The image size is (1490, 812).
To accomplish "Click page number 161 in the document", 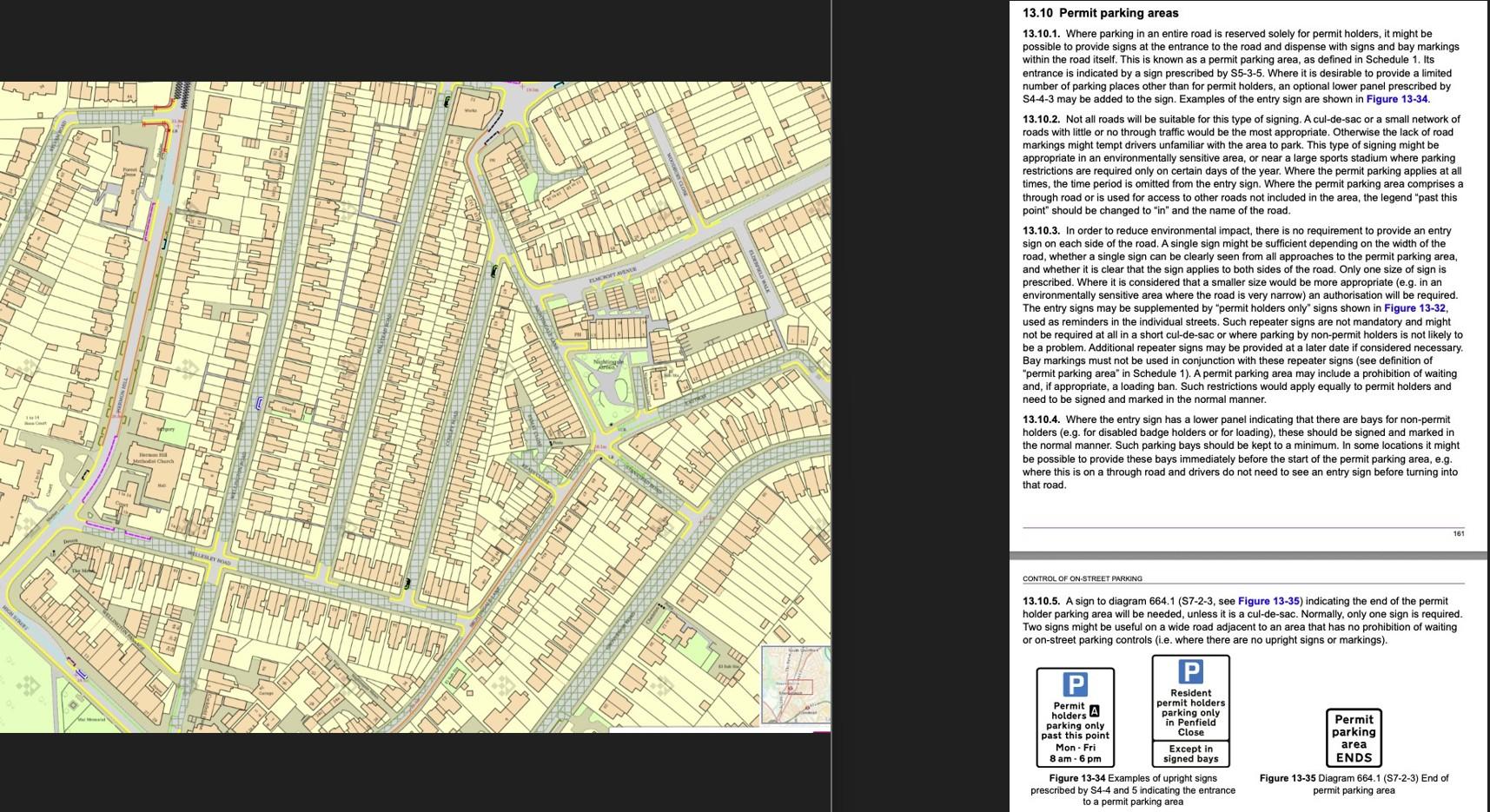I will pos(1458,533).
